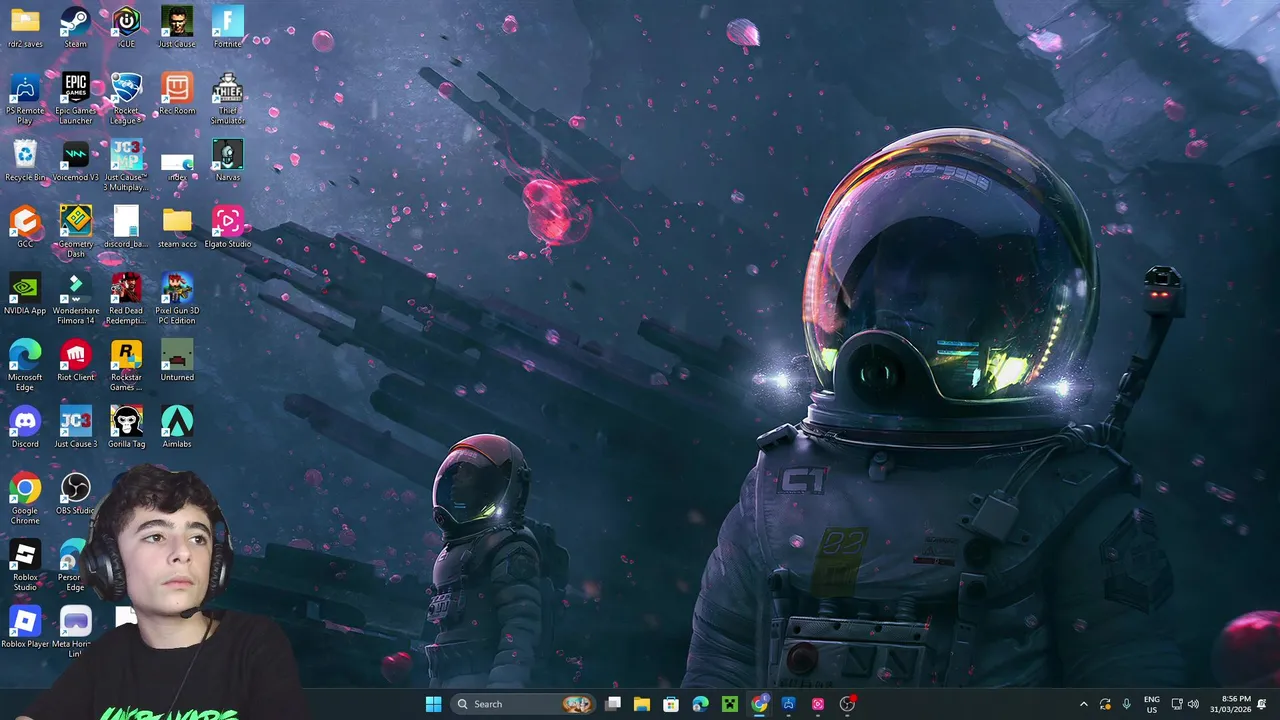Open PS Remote Play taskbar icon

point(788,704)
